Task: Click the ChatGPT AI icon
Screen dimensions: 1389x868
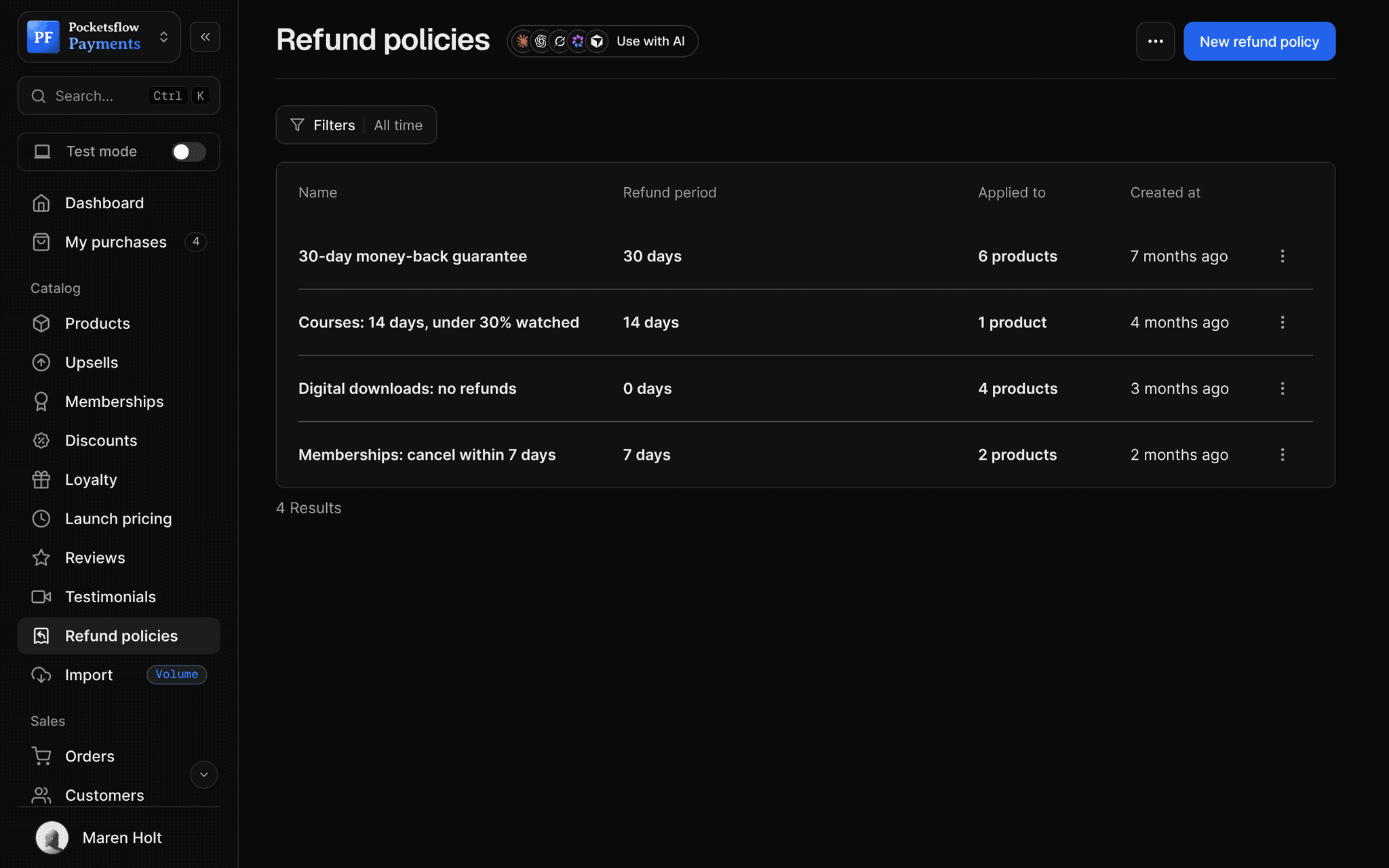Action: tap(541, 41)
